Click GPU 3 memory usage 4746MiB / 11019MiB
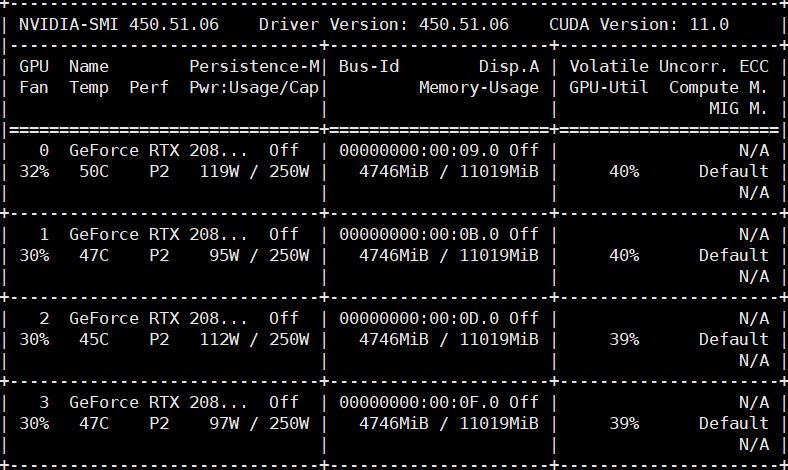This screenshot has height=470, width=788. coord(449,423)
